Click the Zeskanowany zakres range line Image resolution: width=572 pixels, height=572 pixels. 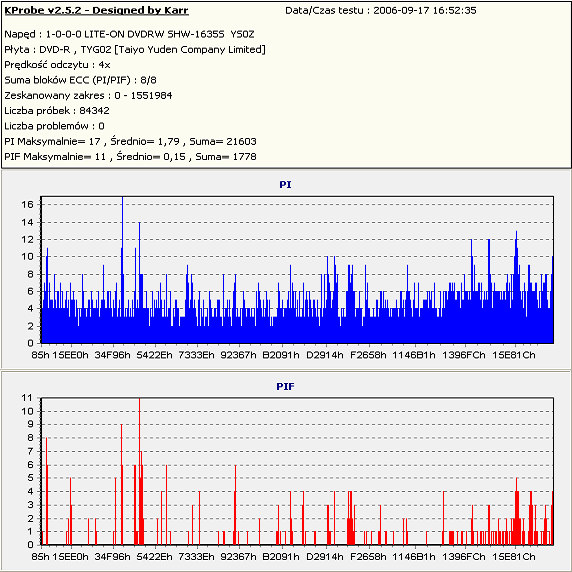88,96
